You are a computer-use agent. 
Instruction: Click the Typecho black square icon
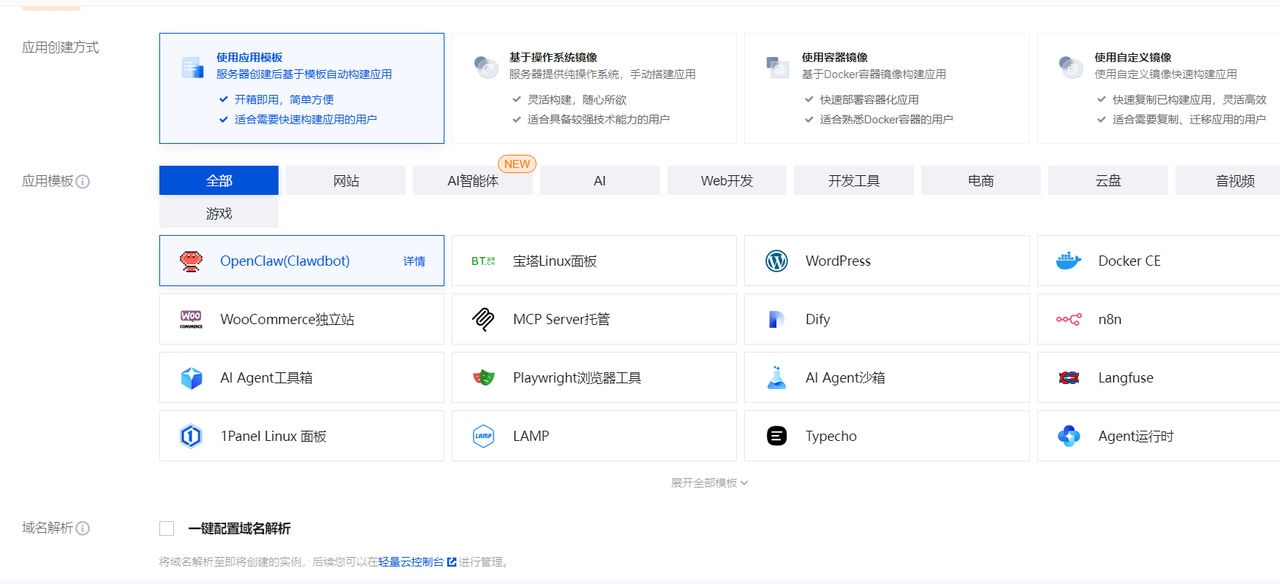776,436
